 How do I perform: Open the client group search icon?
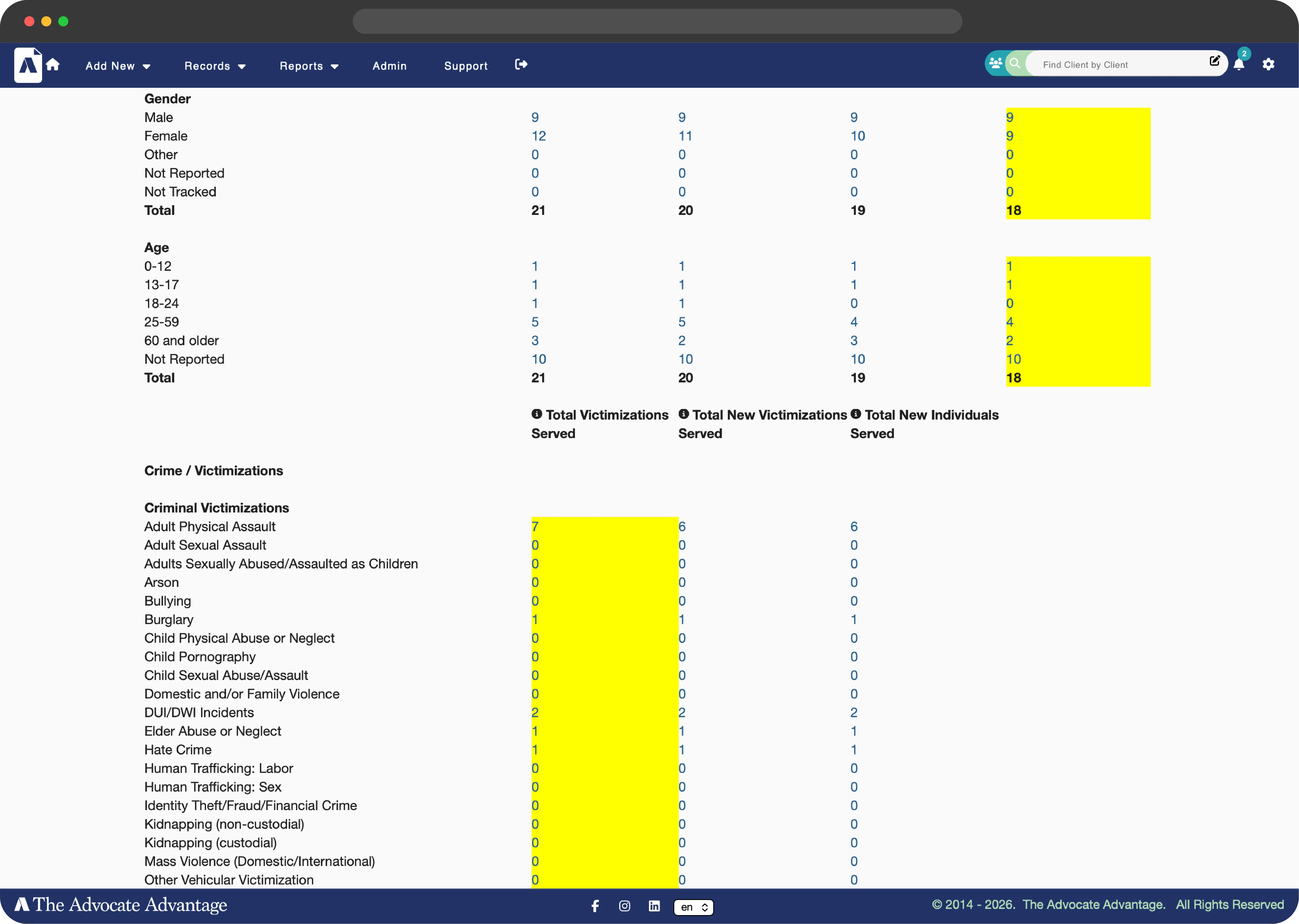(x=996, y=63)
